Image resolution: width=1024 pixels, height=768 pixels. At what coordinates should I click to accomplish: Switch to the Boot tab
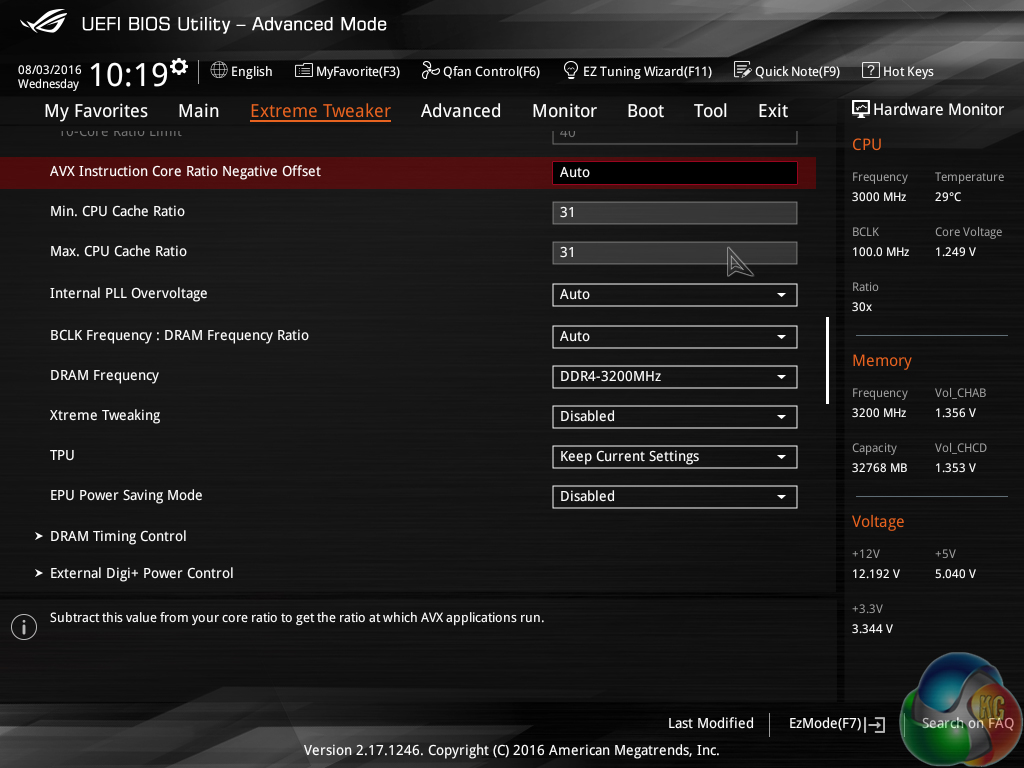coord(645,111)
